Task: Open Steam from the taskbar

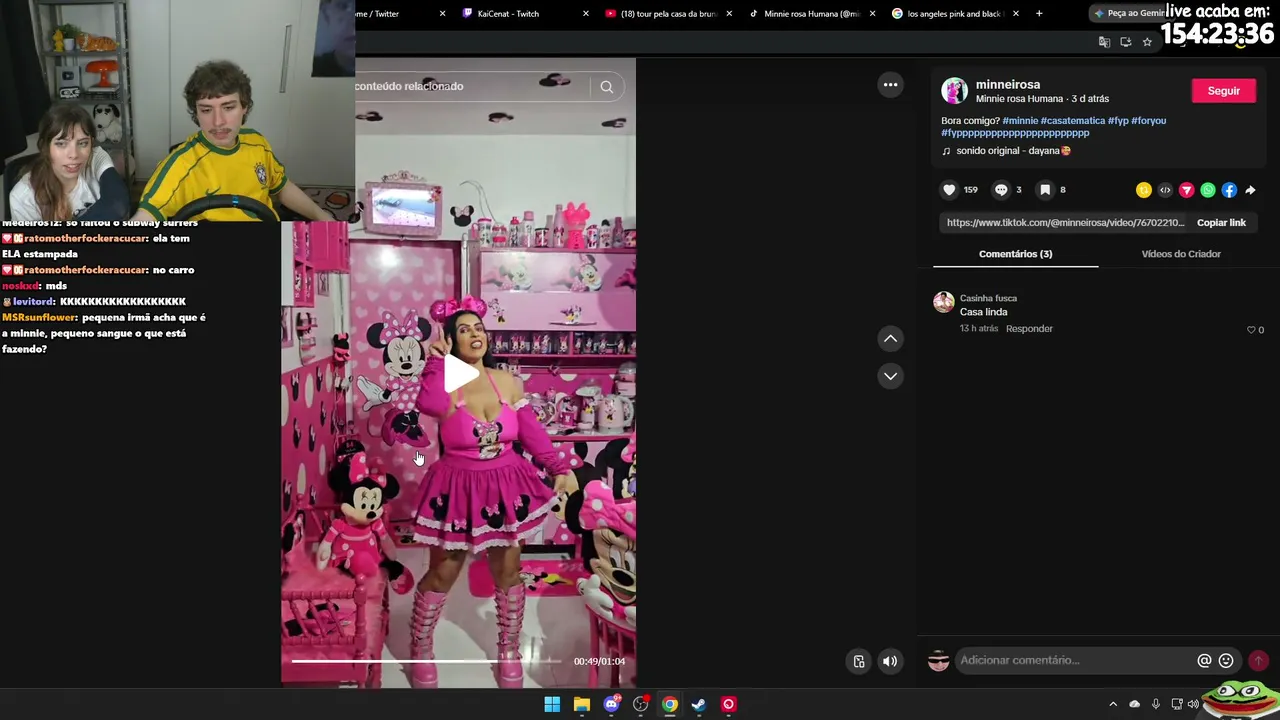Action: click(699, 705)
